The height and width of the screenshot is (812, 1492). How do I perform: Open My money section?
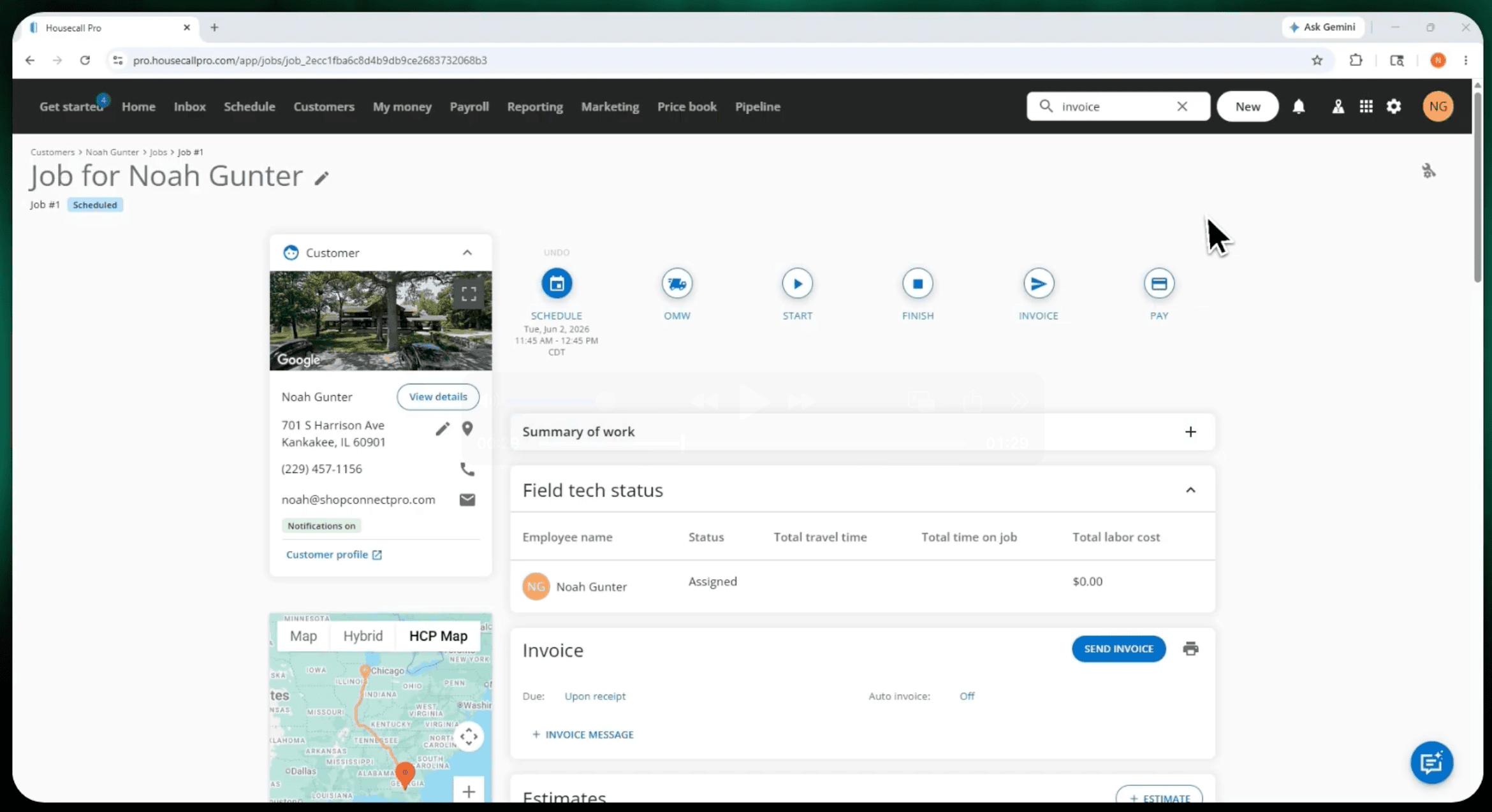[x=402, y=106]
